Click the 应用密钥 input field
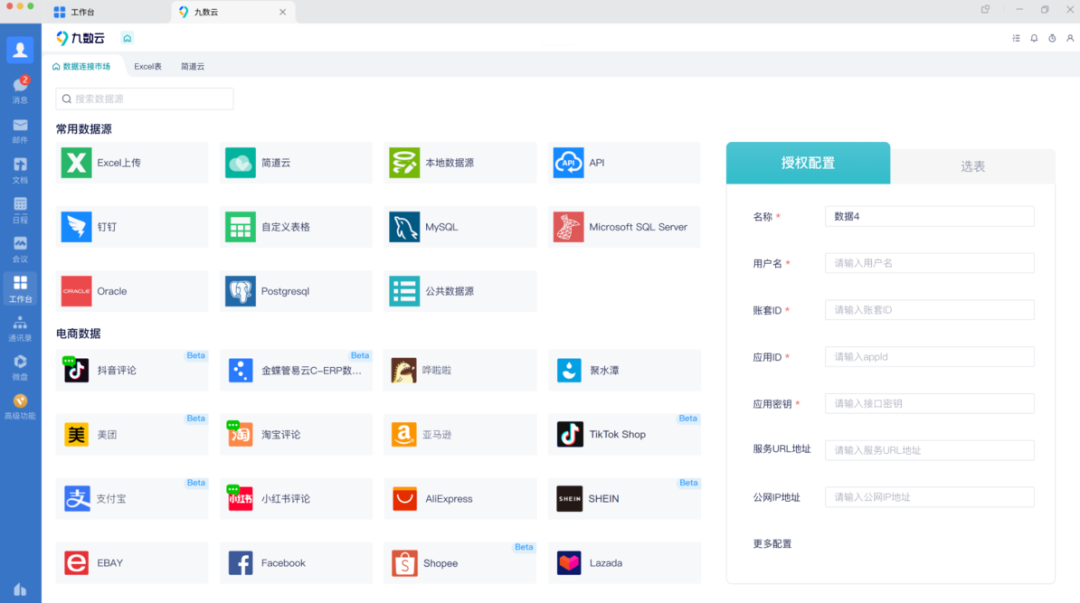This screenshot has width=1080, height=603. coord(929,403)
